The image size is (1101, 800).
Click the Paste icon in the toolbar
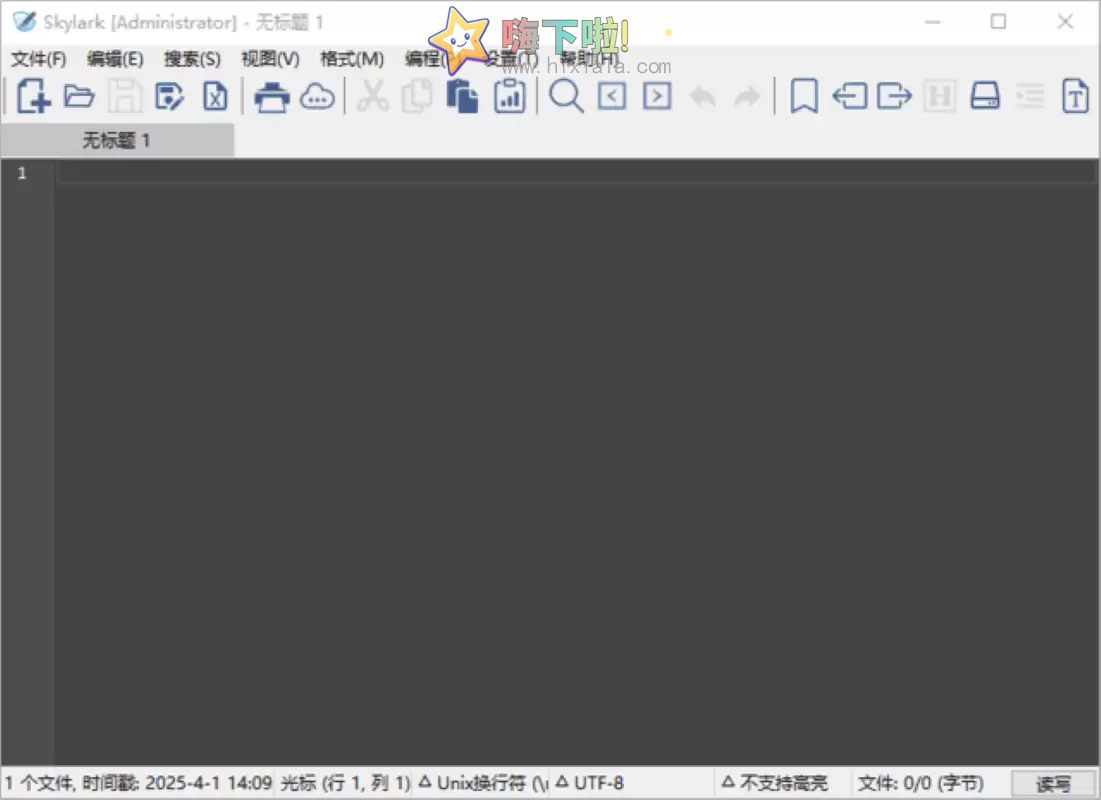click(x=462, y=95)
